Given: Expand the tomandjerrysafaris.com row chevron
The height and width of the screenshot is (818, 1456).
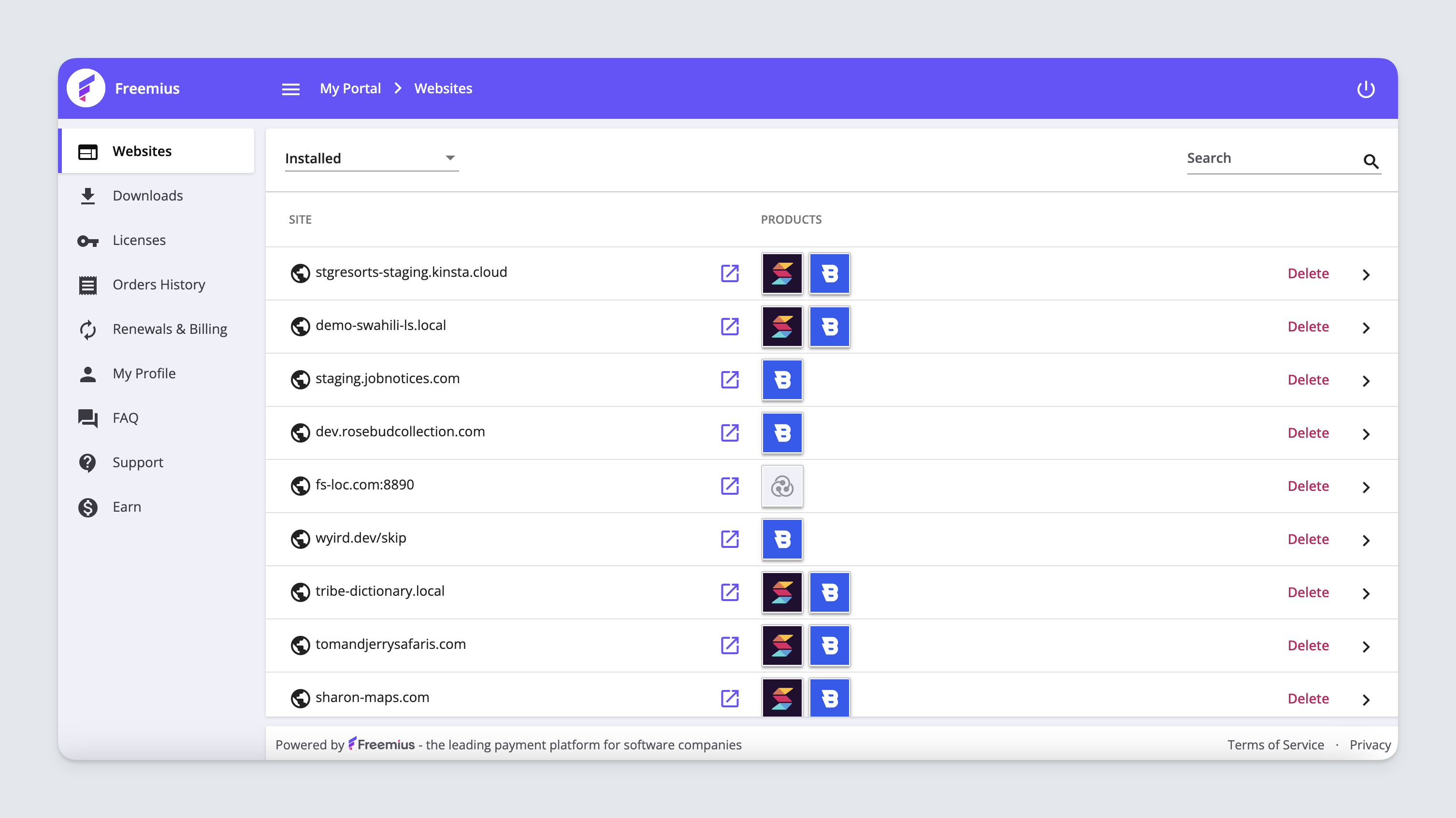Looking at the screenshot, I should 1366,646.
